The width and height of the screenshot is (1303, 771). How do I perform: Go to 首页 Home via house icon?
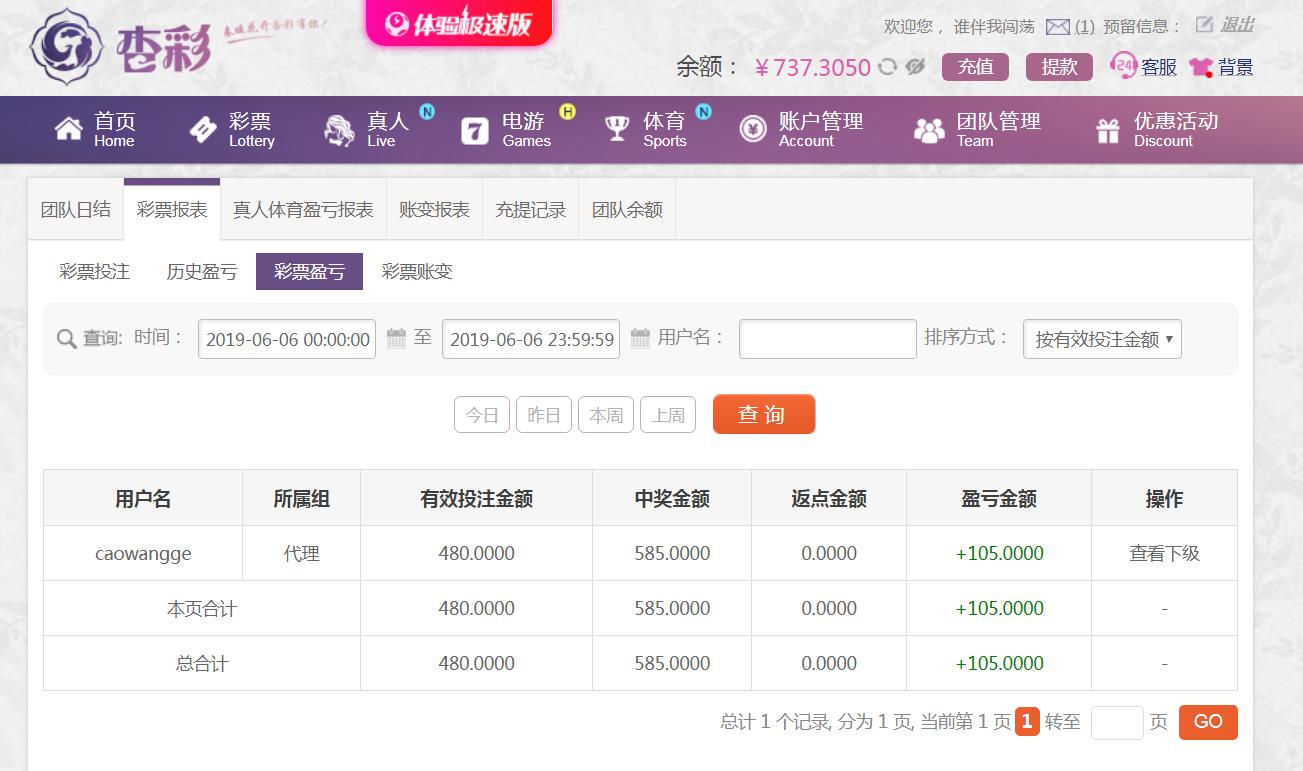(x=69, y=129)
